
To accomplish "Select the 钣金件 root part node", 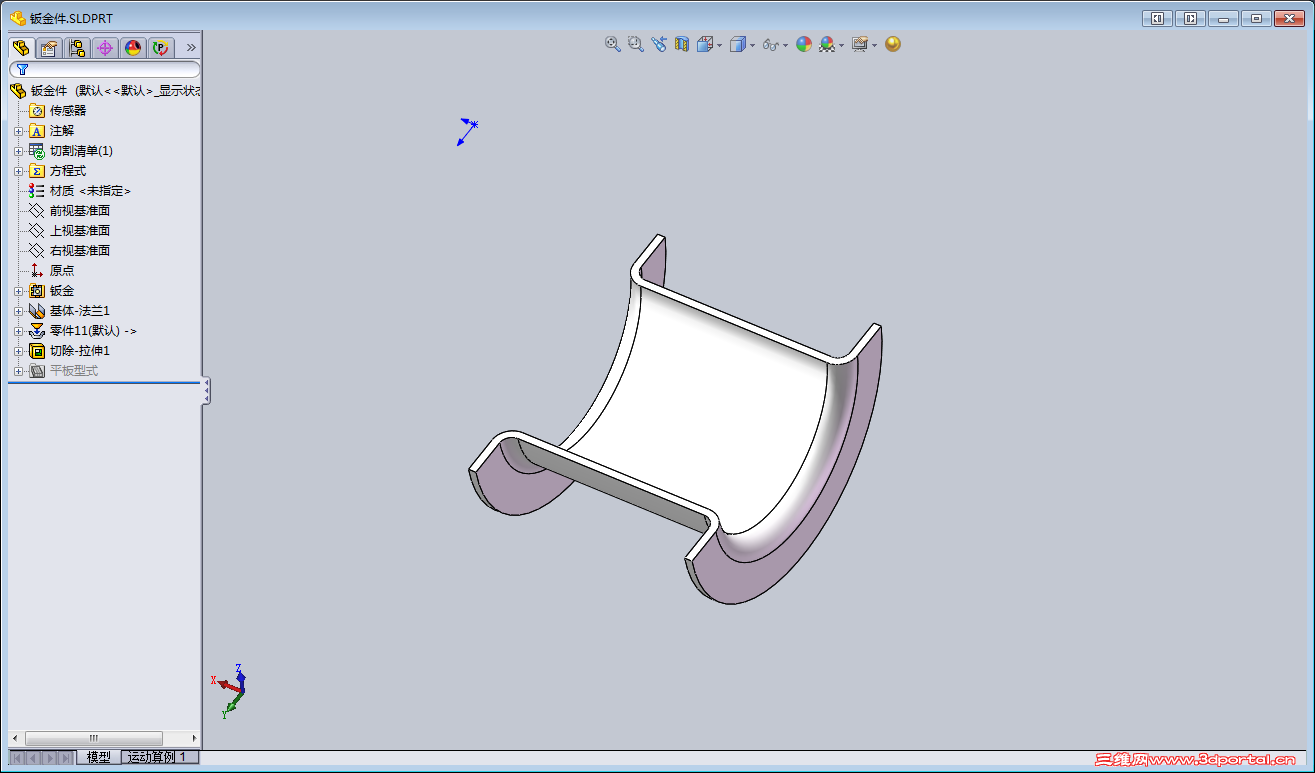I will click(x=104, y=90).
